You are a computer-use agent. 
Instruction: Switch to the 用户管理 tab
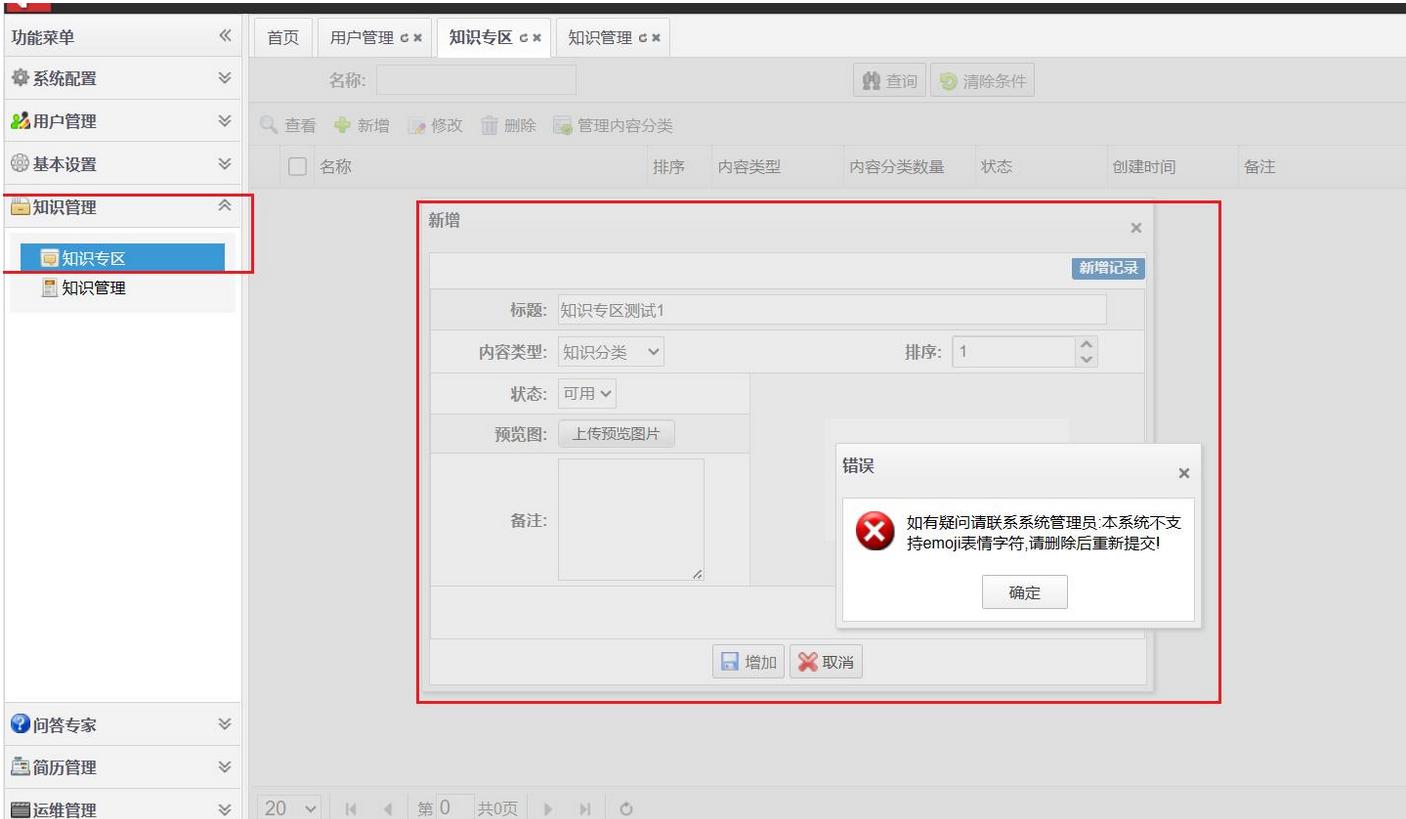click(375, 39)
